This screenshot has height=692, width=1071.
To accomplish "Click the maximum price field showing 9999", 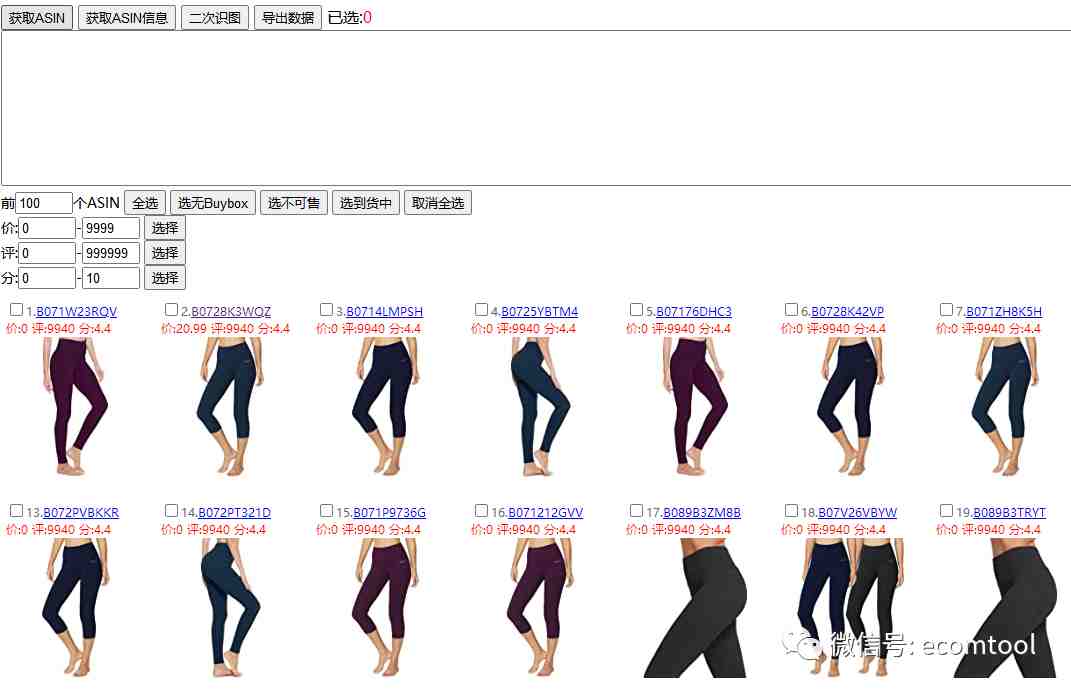I will (x=111, y=228).
